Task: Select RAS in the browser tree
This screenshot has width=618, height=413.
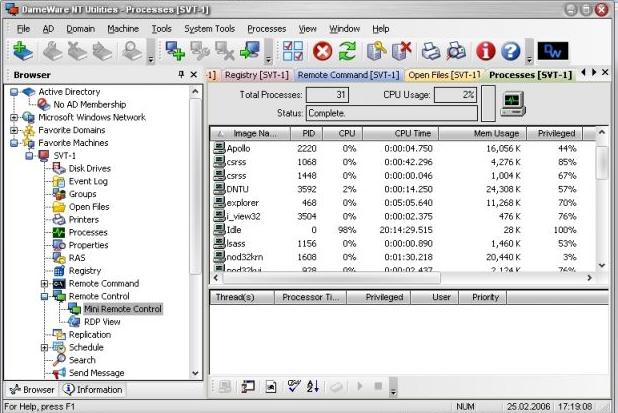Action: [x=77, y=258]
